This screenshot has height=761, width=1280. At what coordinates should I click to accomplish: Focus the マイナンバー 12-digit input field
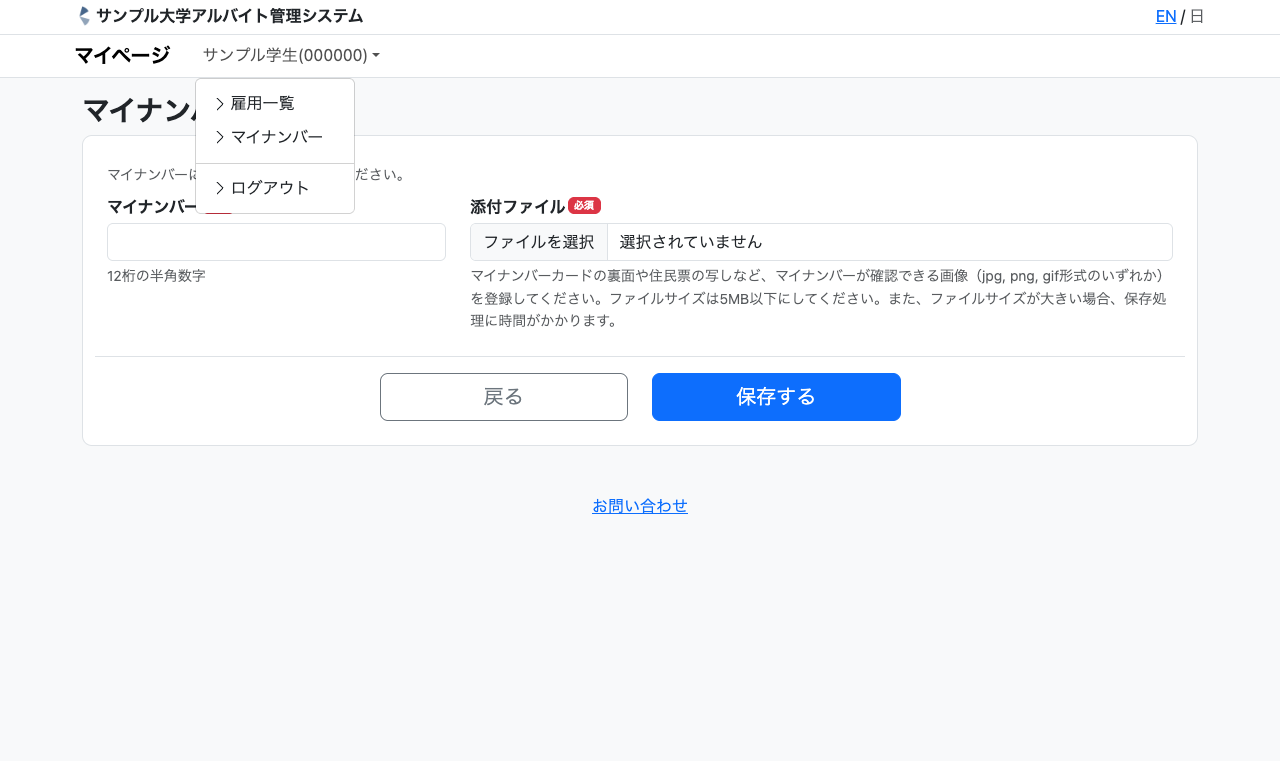[276, 242]
